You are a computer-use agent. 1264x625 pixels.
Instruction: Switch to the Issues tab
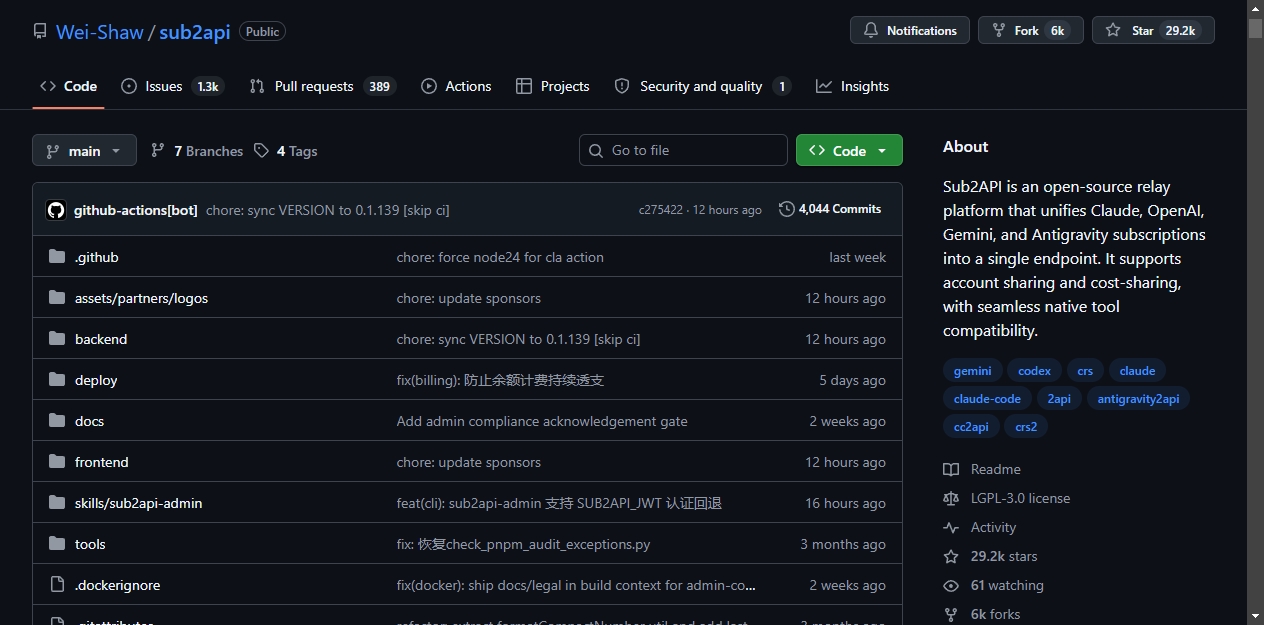click(x=171, y=86)
